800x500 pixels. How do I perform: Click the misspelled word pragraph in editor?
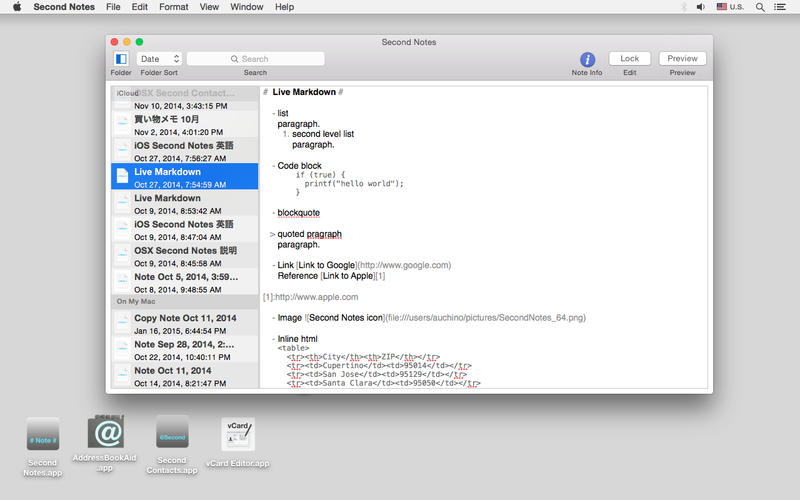click(324, 234)
